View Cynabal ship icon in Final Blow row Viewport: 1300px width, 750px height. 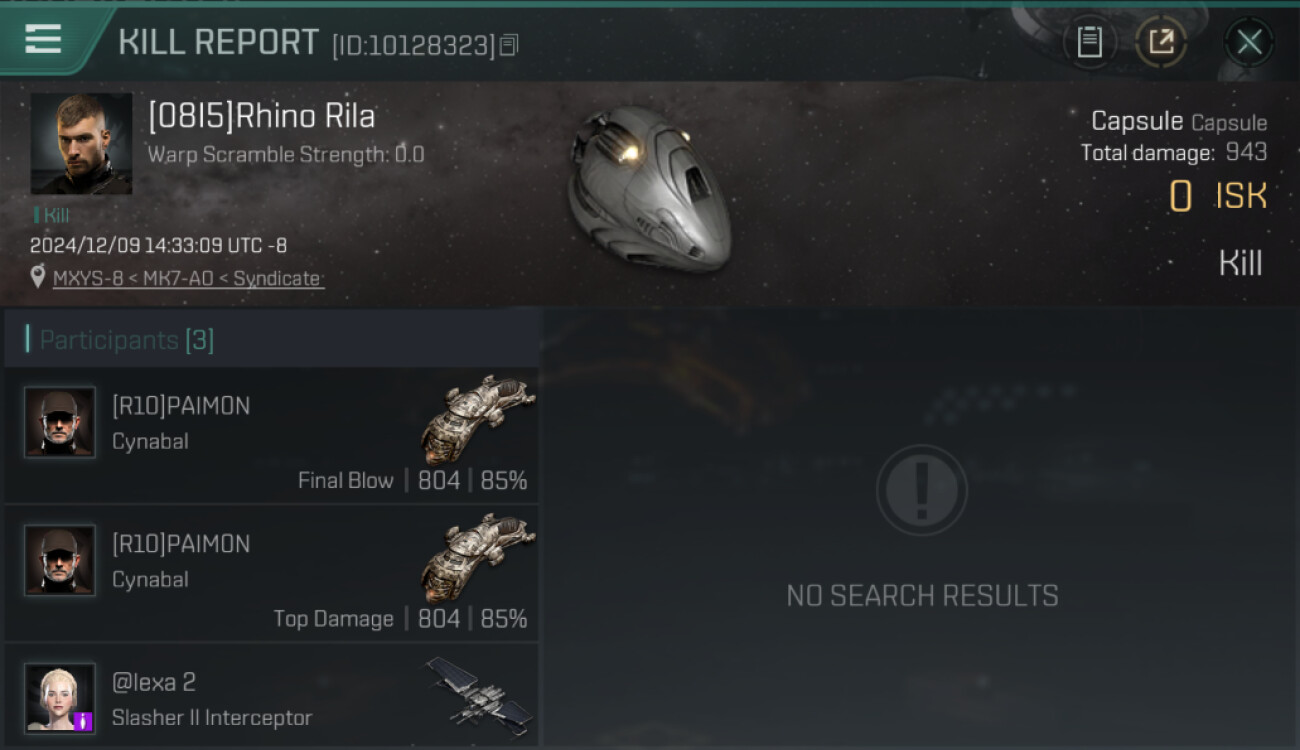[x=478, y=420]
